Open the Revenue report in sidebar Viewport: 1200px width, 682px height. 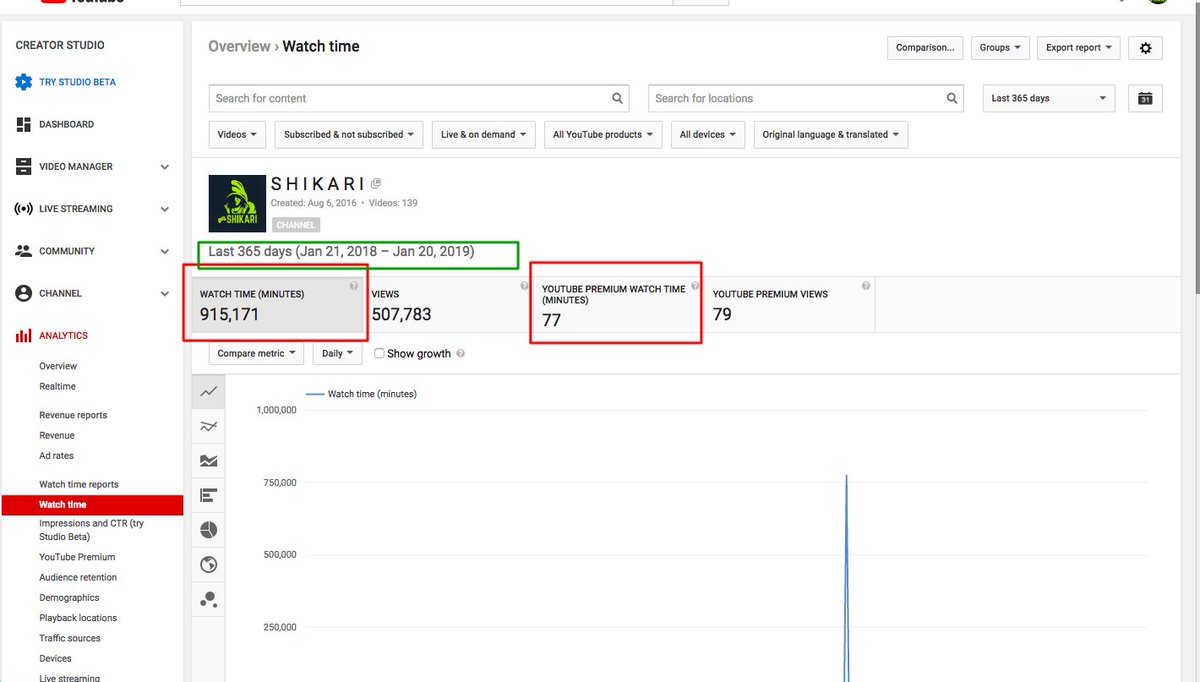point(57,435)
